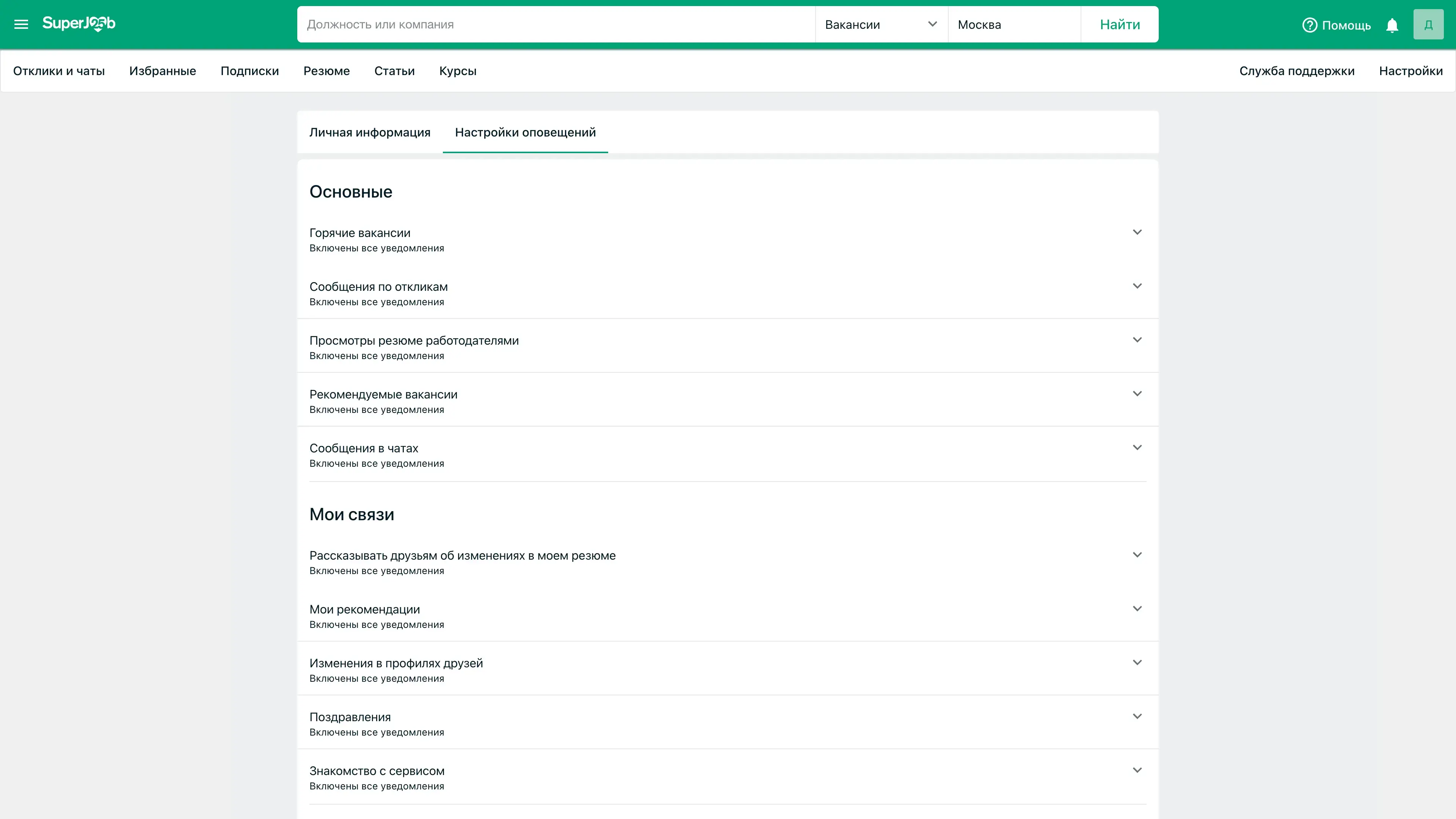
Task: Open the hamburger menu icon
Action: [21, 24]
